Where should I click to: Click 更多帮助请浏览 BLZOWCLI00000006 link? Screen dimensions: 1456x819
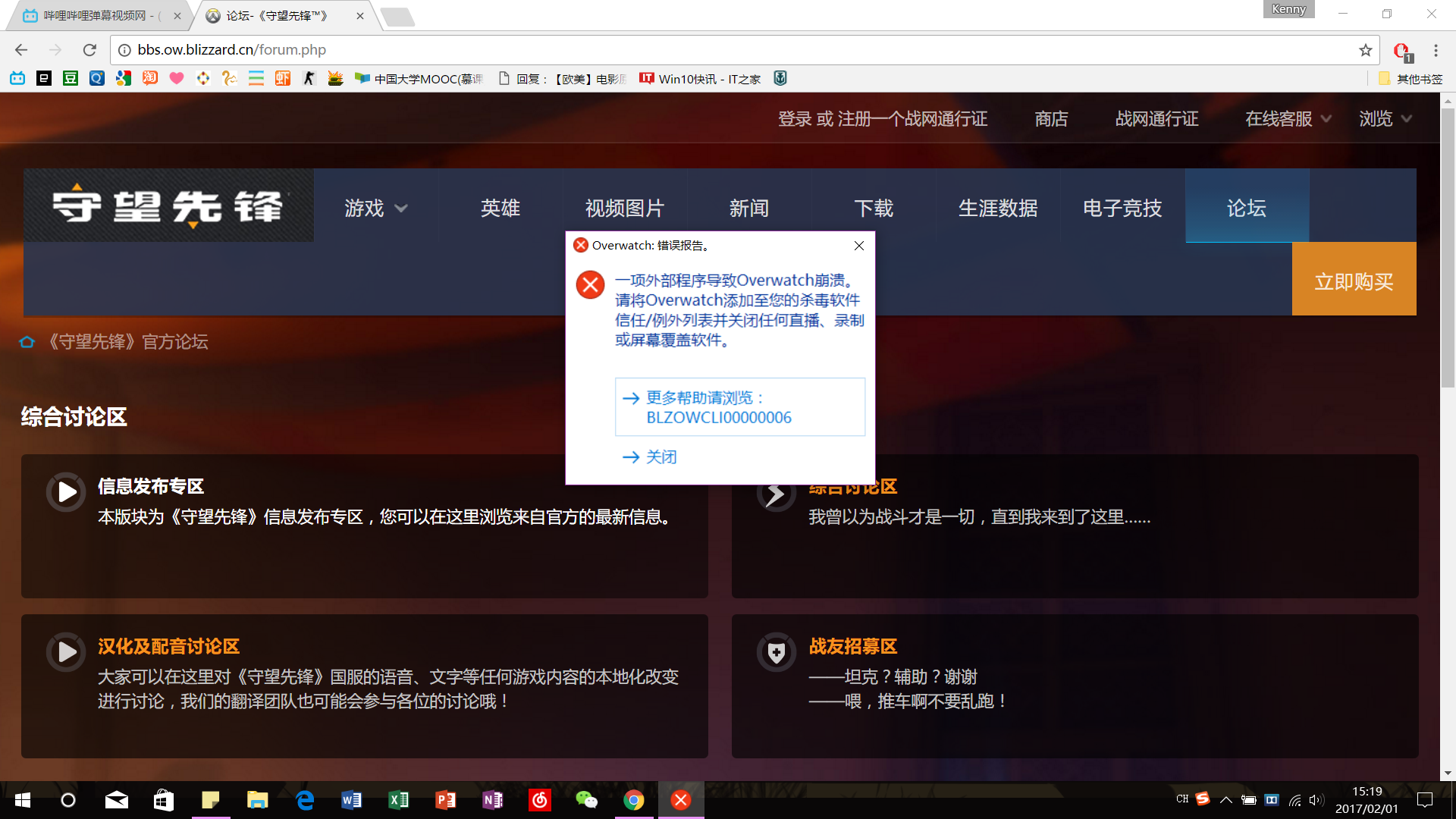740,407
